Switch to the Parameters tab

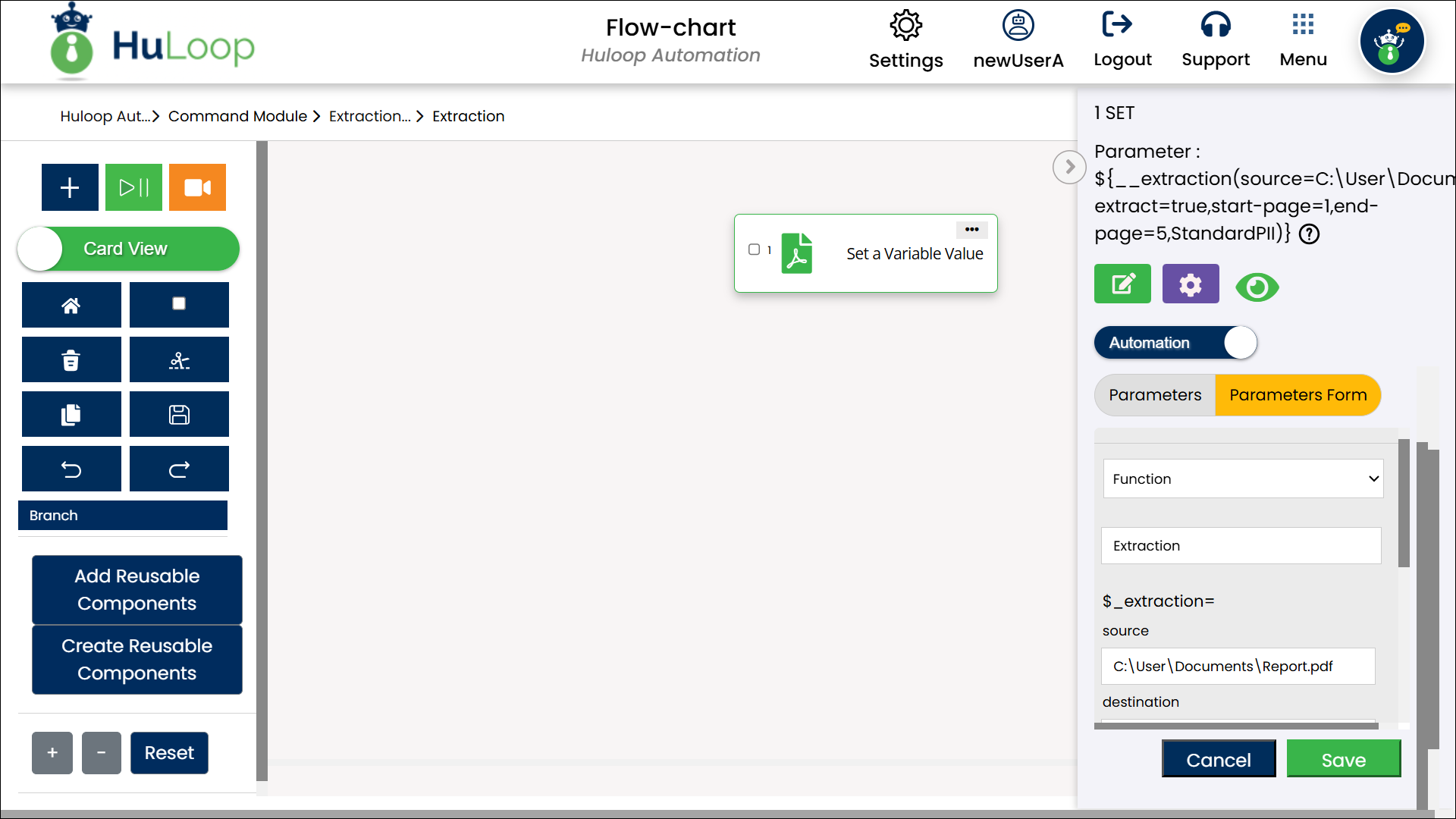coord(1154,395)
